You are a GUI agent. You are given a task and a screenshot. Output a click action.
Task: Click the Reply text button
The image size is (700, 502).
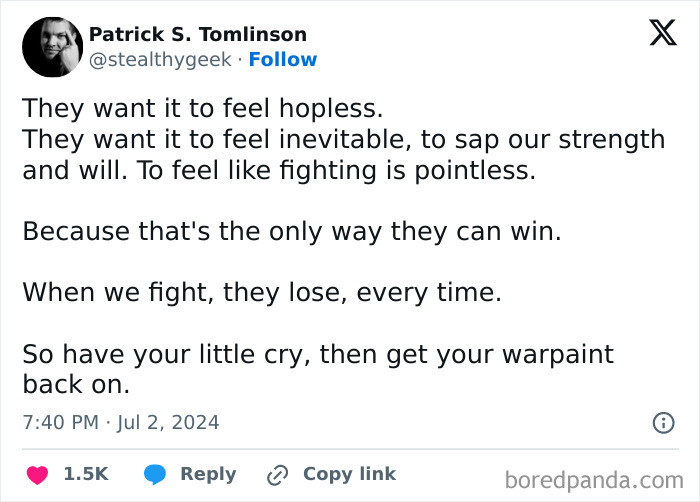coord(208,474)
